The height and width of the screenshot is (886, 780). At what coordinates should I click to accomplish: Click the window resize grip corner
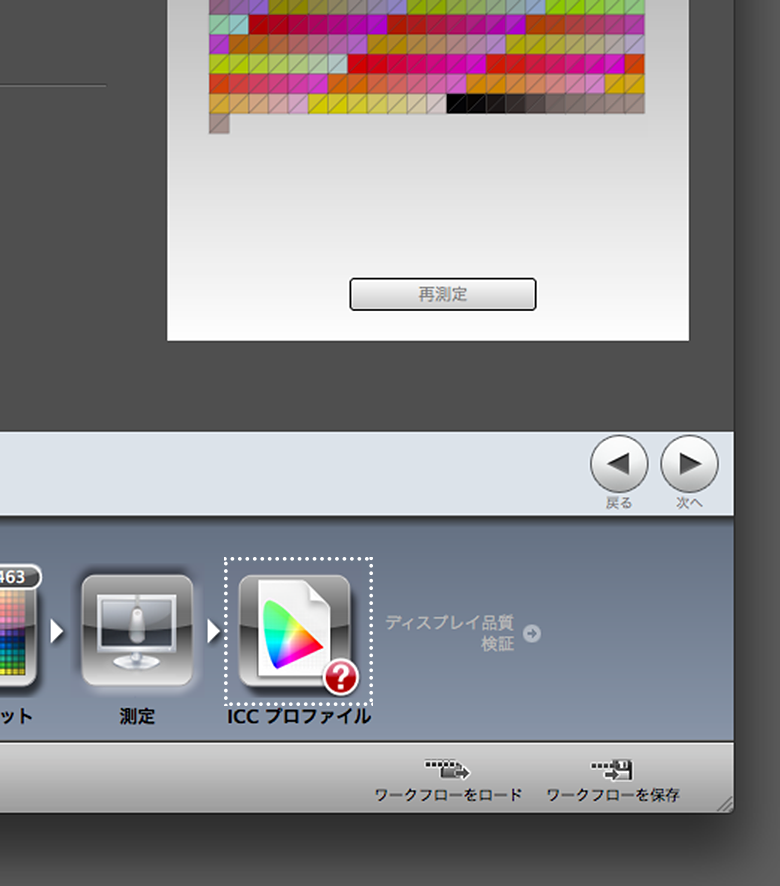(x=724, y=802)
